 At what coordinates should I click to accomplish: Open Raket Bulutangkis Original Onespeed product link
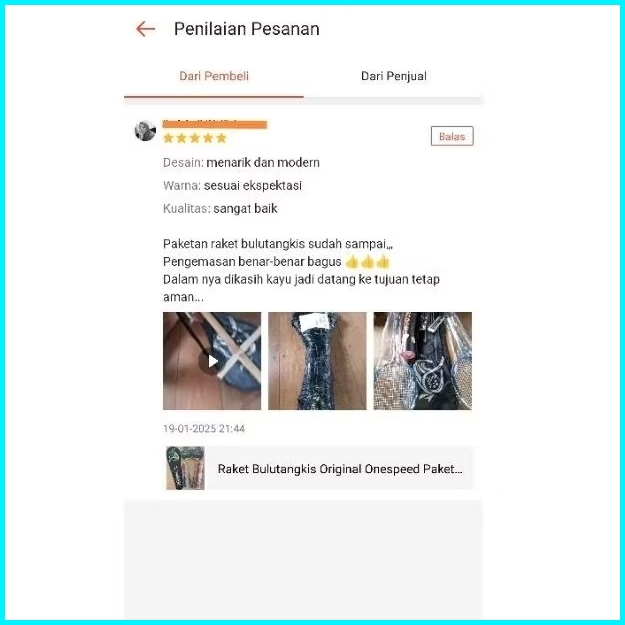340,469
